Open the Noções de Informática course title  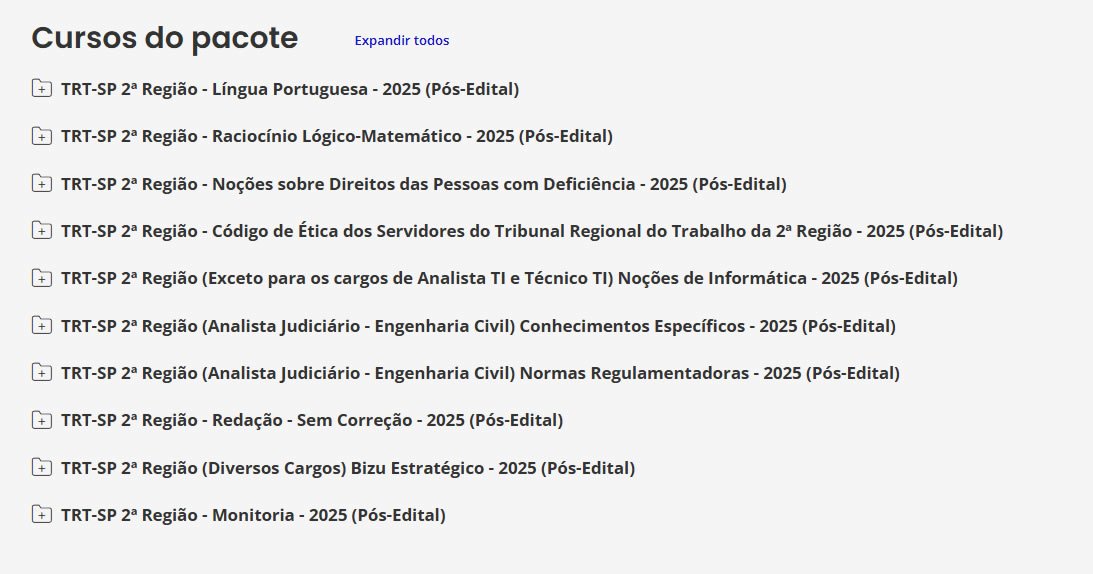tap(509, 278)
